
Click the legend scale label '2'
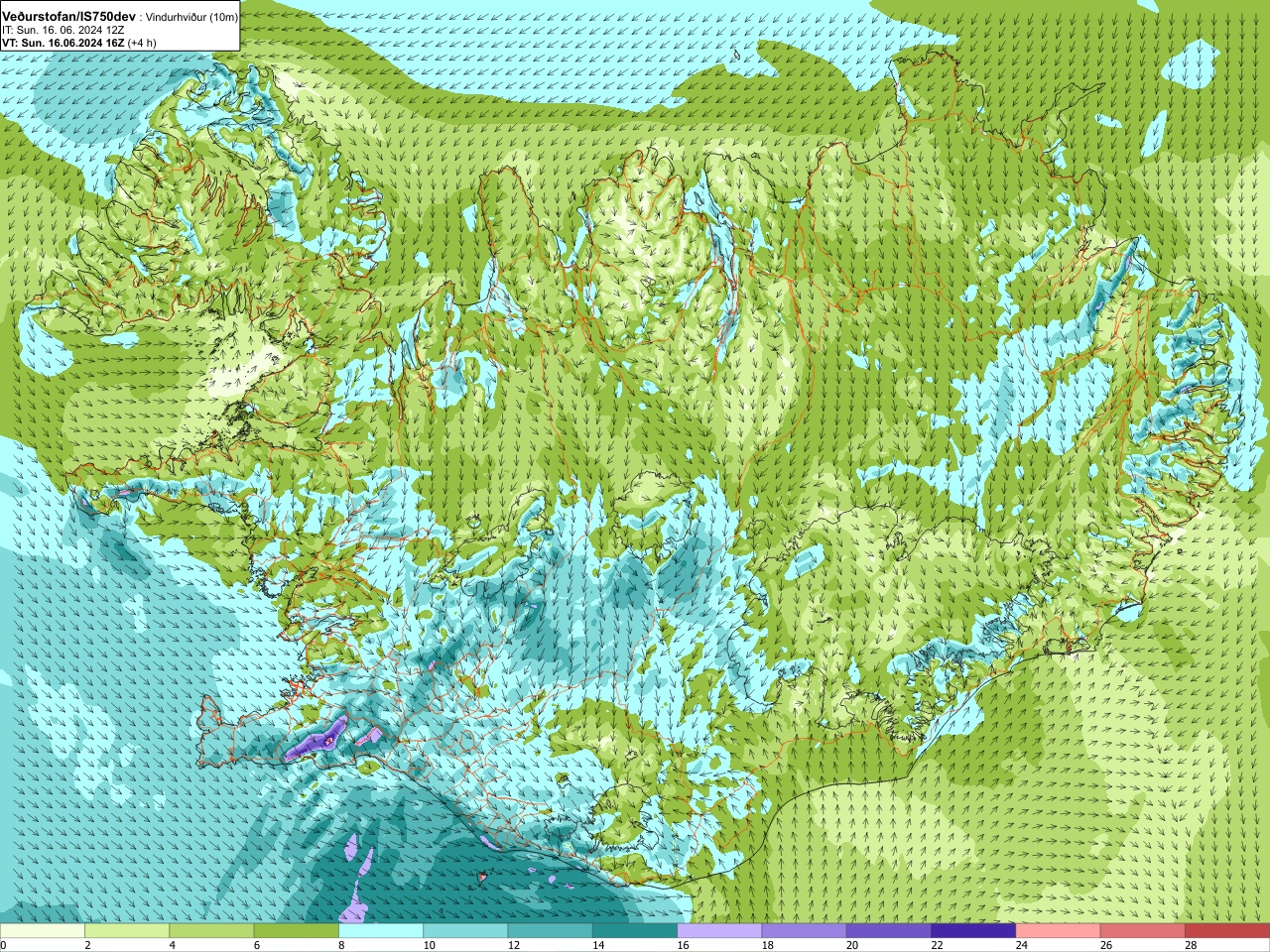click(x=88, y=945)
